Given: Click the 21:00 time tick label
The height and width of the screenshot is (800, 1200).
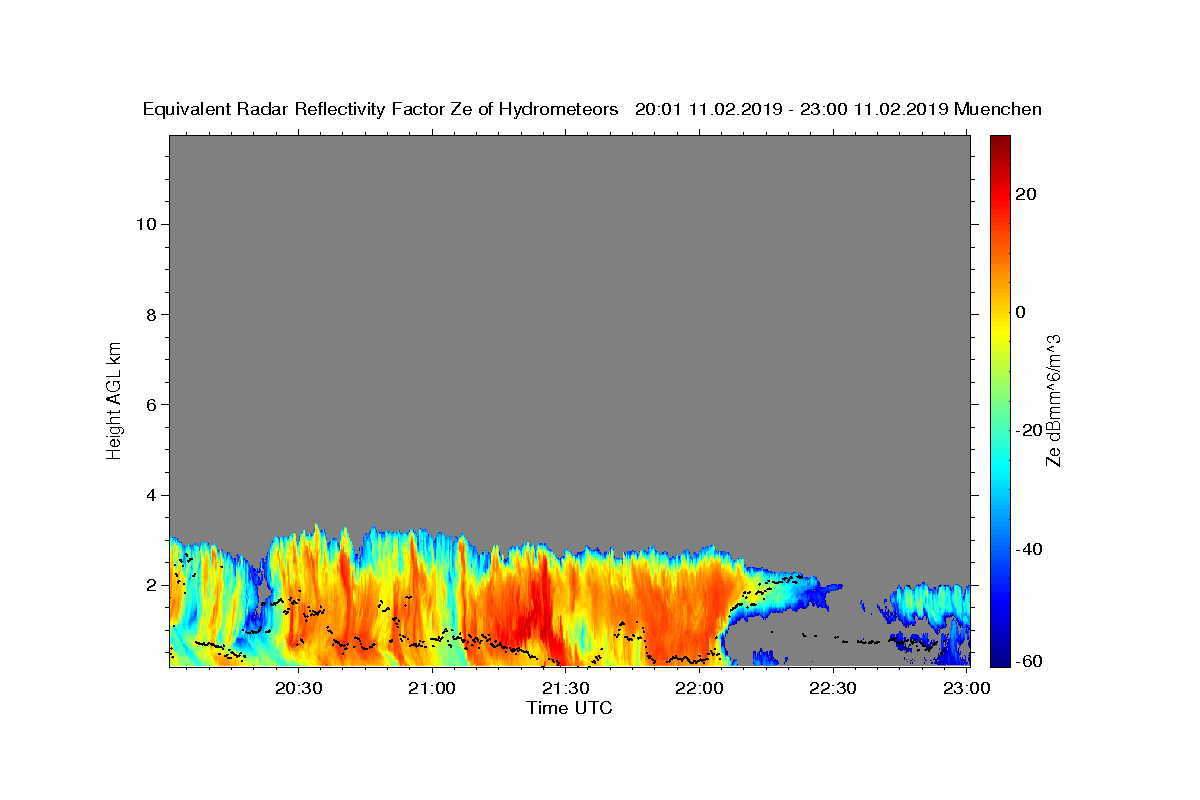Looking at the screenshot, I should [432, 688].
